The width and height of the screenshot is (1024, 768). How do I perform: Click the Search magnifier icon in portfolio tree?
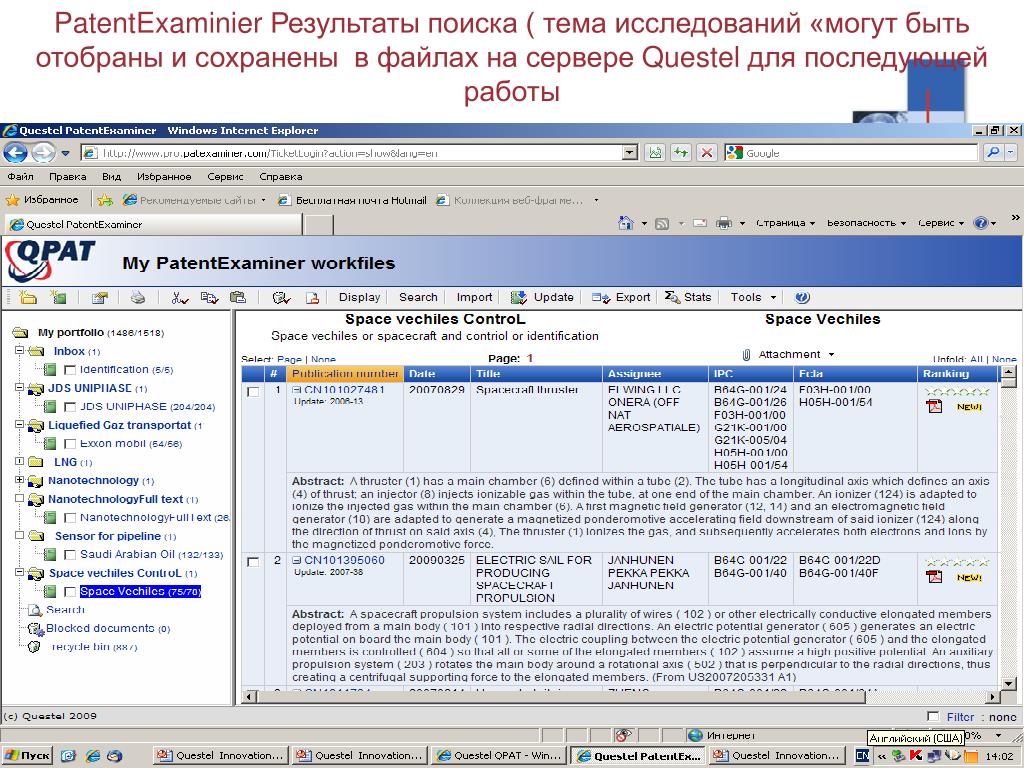(35, 610)
